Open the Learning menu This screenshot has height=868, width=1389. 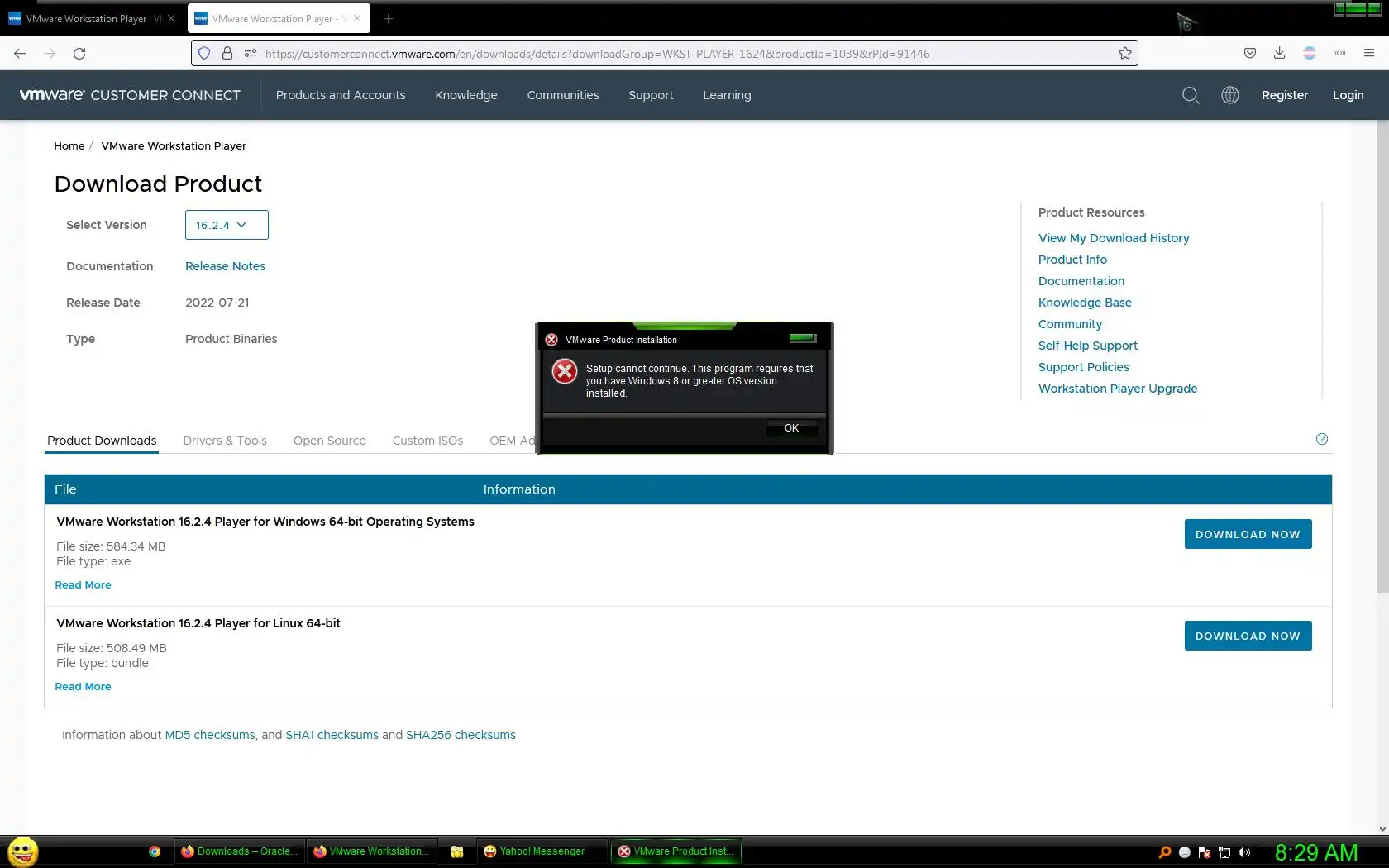point(727,95)
